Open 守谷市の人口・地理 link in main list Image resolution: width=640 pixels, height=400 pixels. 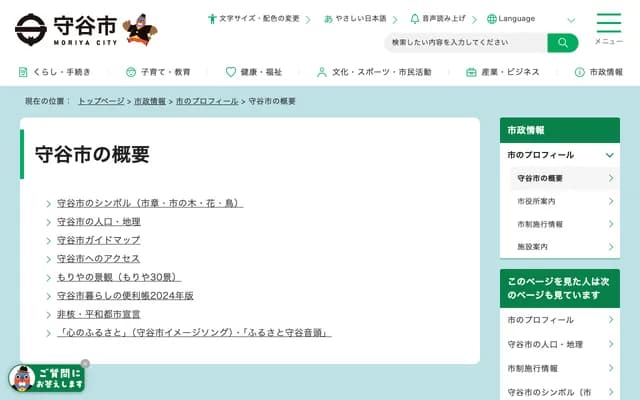tap(99, 222)
